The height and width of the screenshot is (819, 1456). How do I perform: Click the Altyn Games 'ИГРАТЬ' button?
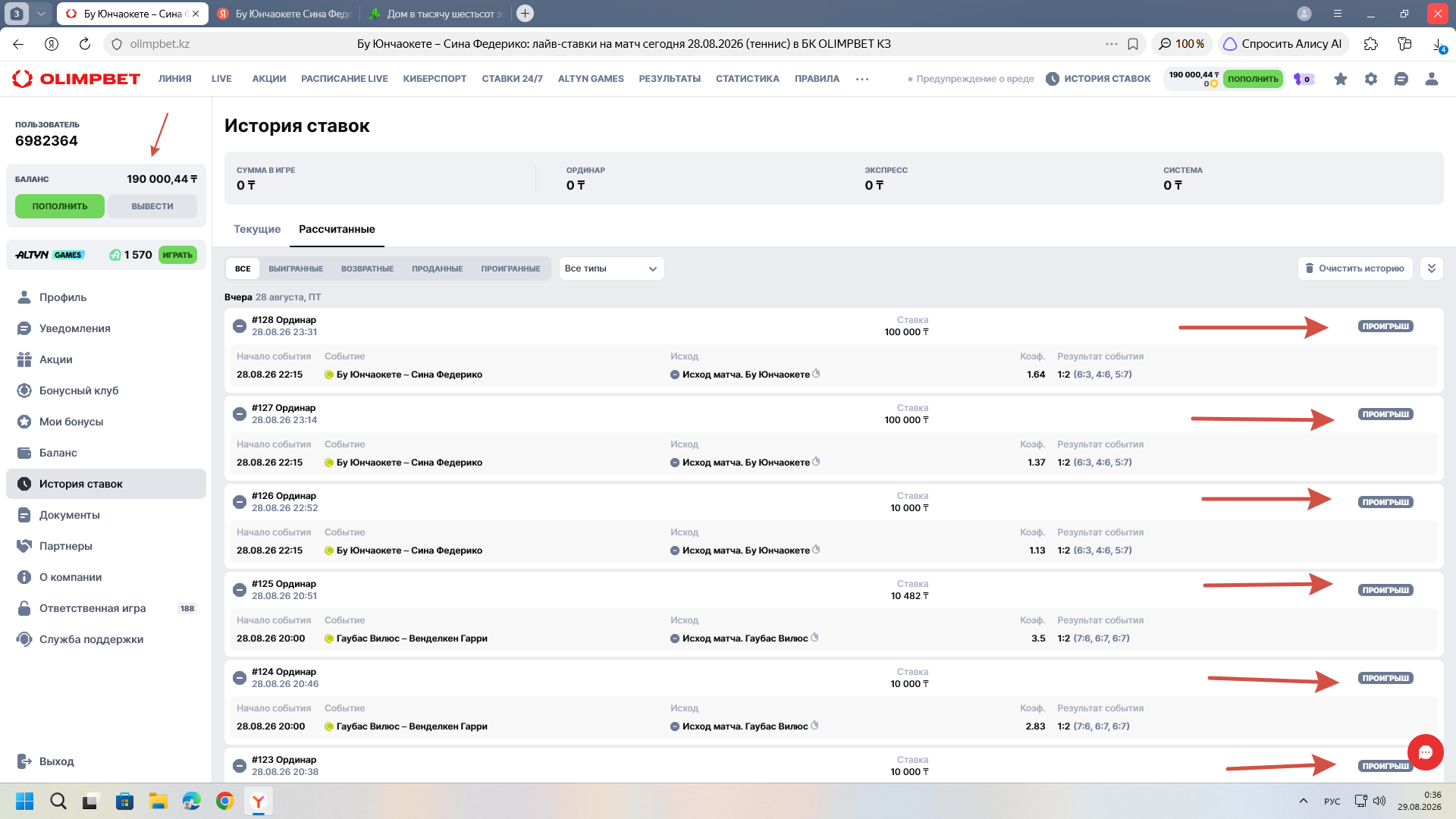pos(177,255)
